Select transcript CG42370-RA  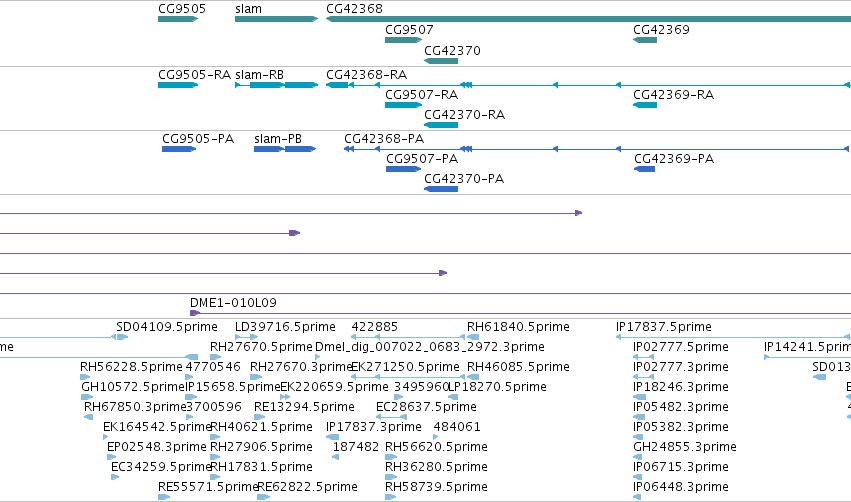pyautogui.click(x=464, y=115)
